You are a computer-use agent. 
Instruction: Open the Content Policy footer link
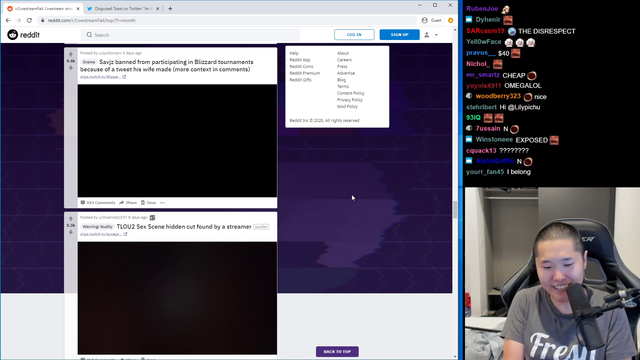[x=351, y=93]
